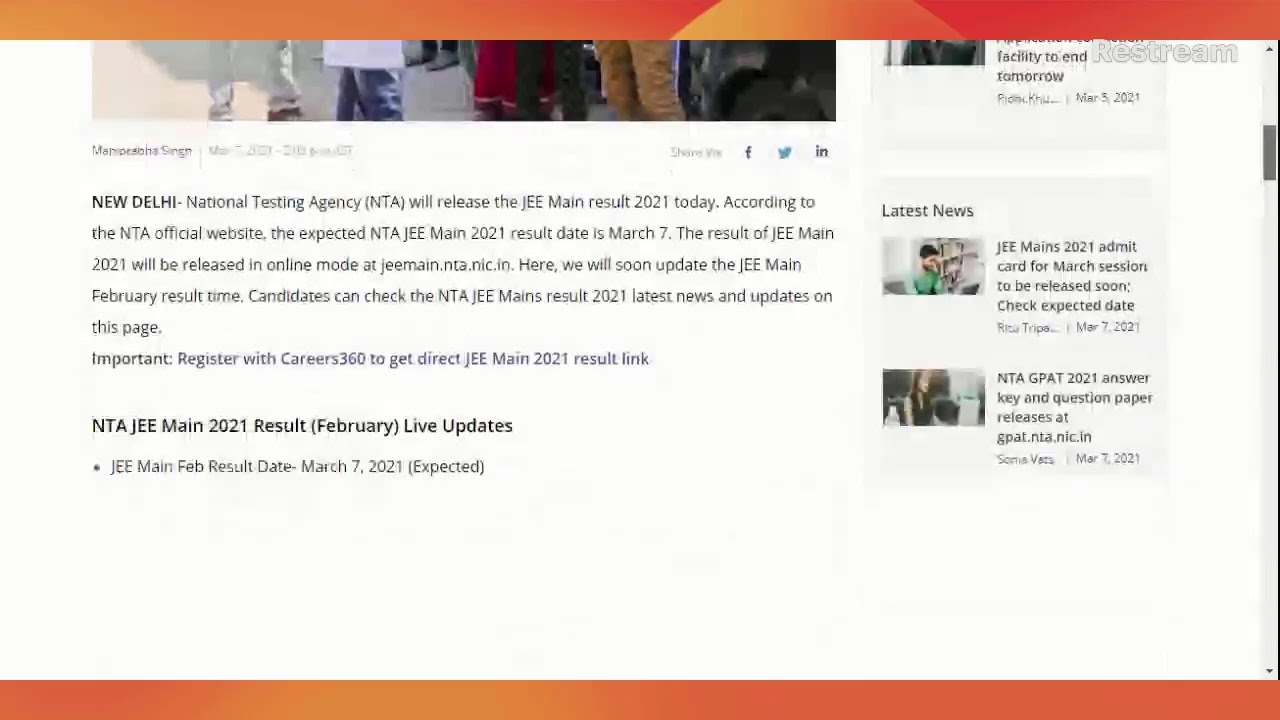1280x720 pixels.
Task: Click thumbnail of JEE Mains admit card news
Action: (933, 266)
